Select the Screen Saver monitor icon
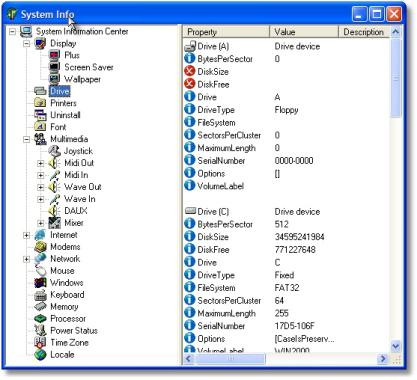Viewport: 417px width, 380px height. pos(54,67)
